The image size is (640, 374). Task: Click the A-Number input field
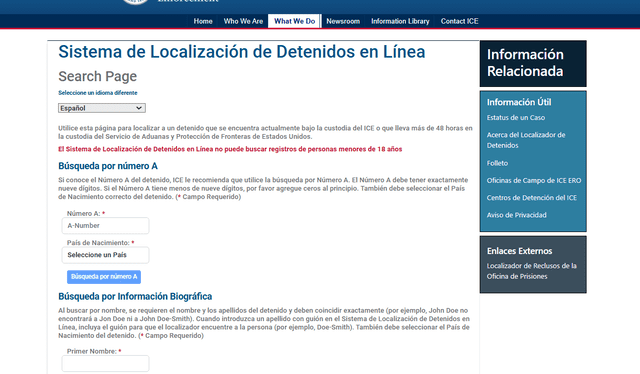click(x=105, y=225)
